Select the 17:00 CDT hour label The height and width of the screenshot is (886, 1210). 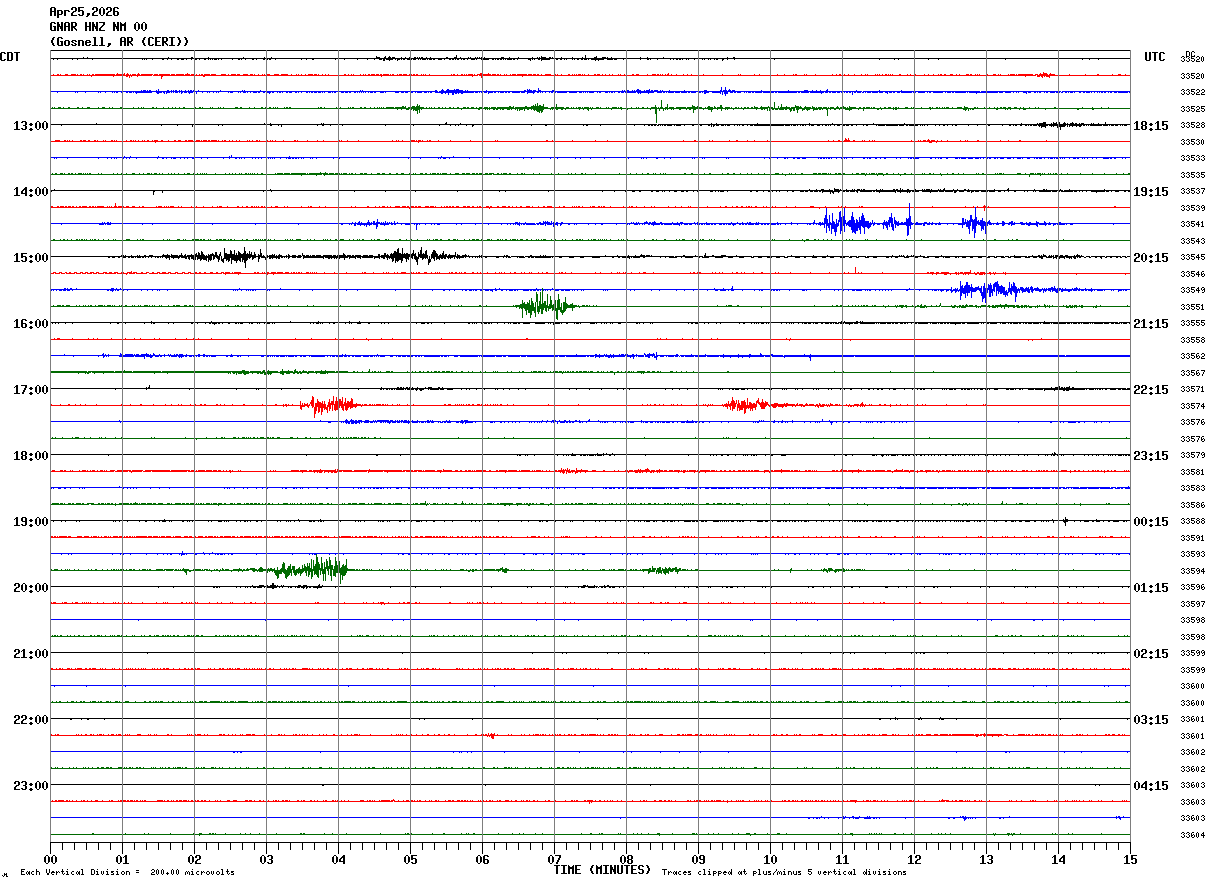pyautogui.click(x=30, y=390)
